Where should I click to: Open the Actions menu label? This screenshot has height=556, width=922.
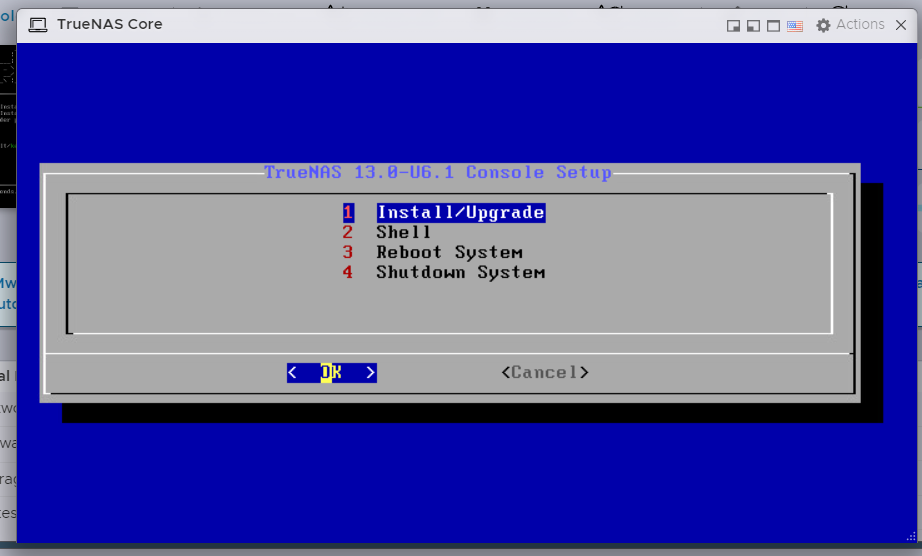(x=860, y=24)
